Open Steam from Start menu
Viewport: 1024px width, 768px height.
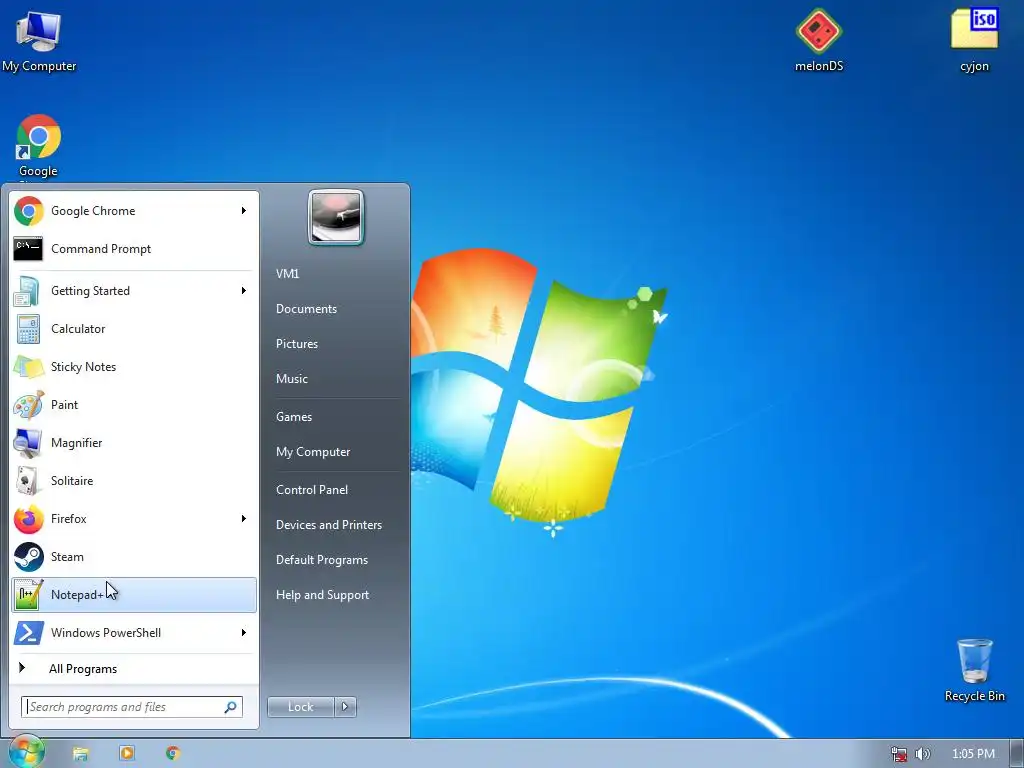tap(134, 556)
